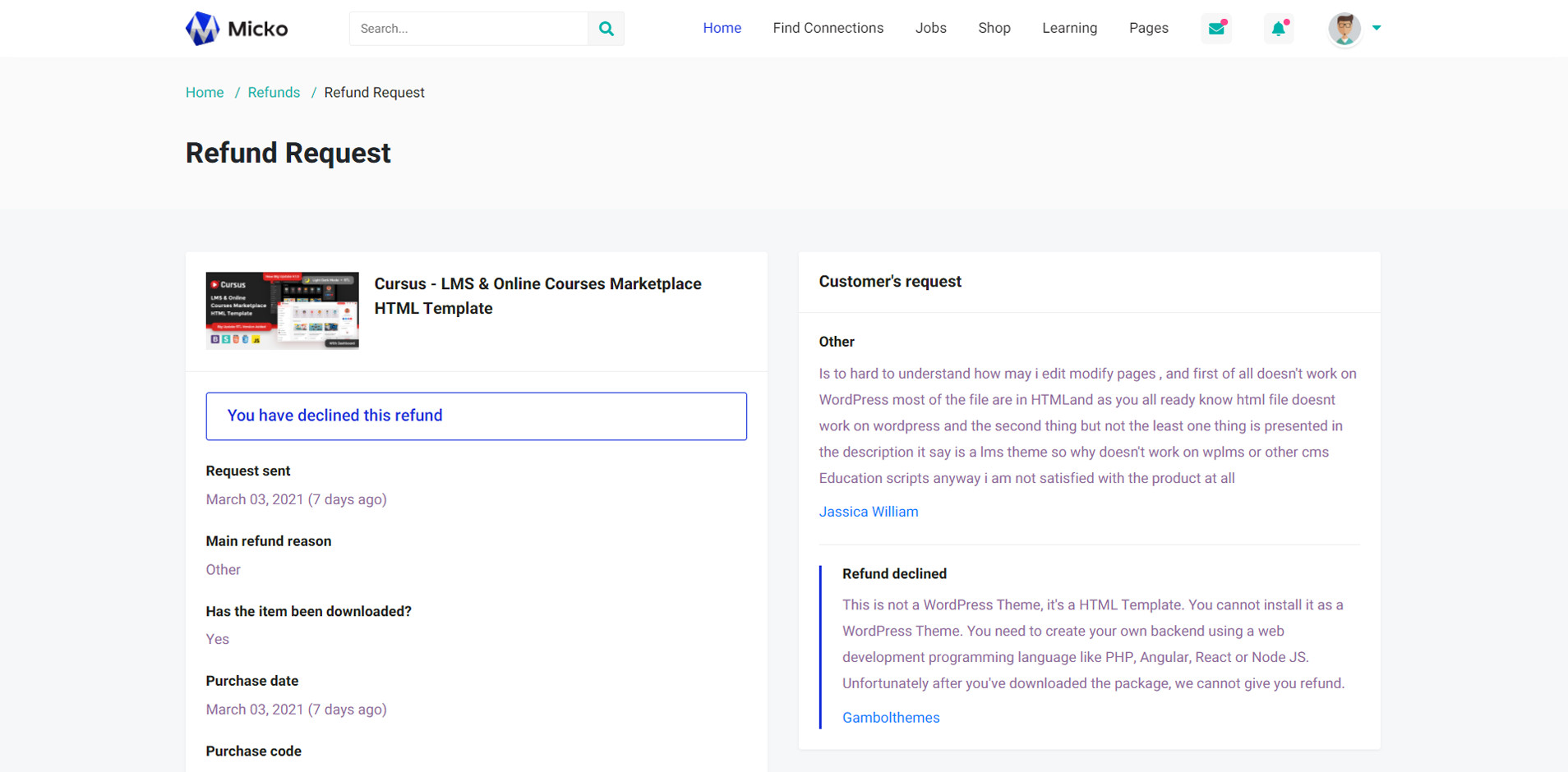Expand the Pages menu
Image resolution: width=1568 pixels, height=772 pixels.
click(1148, 28)
